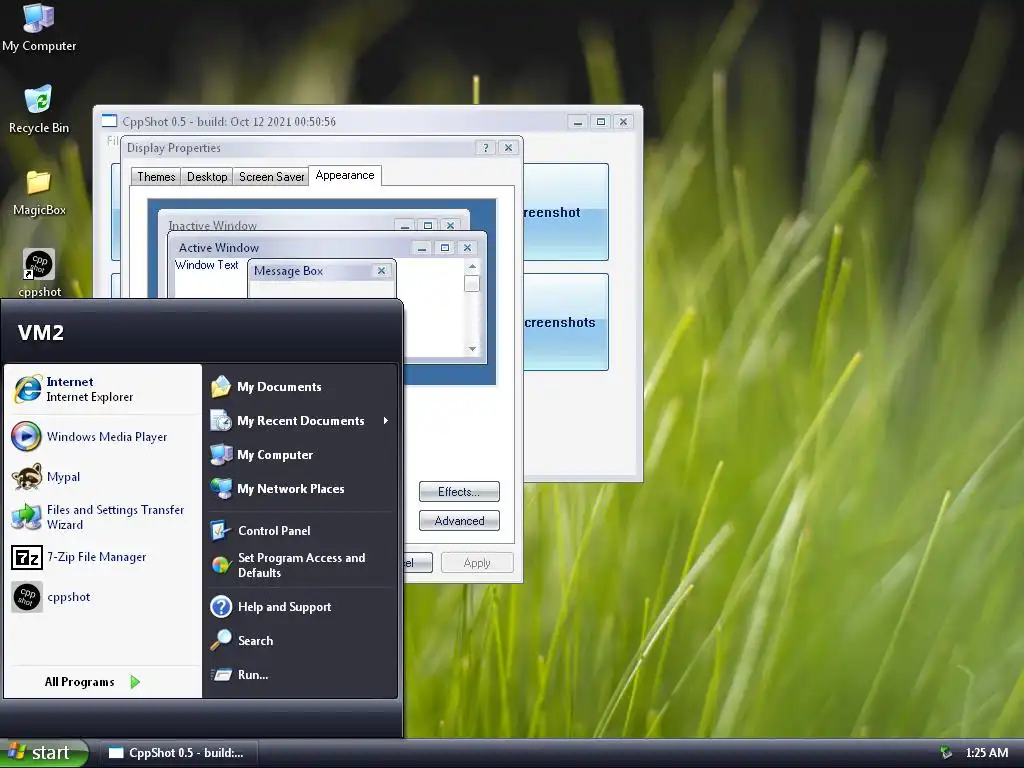This screenshot has width=1024, height=768.
Task: Open 7-Zip File Manager
Action: pyautogui.click(x=104, y=557)
